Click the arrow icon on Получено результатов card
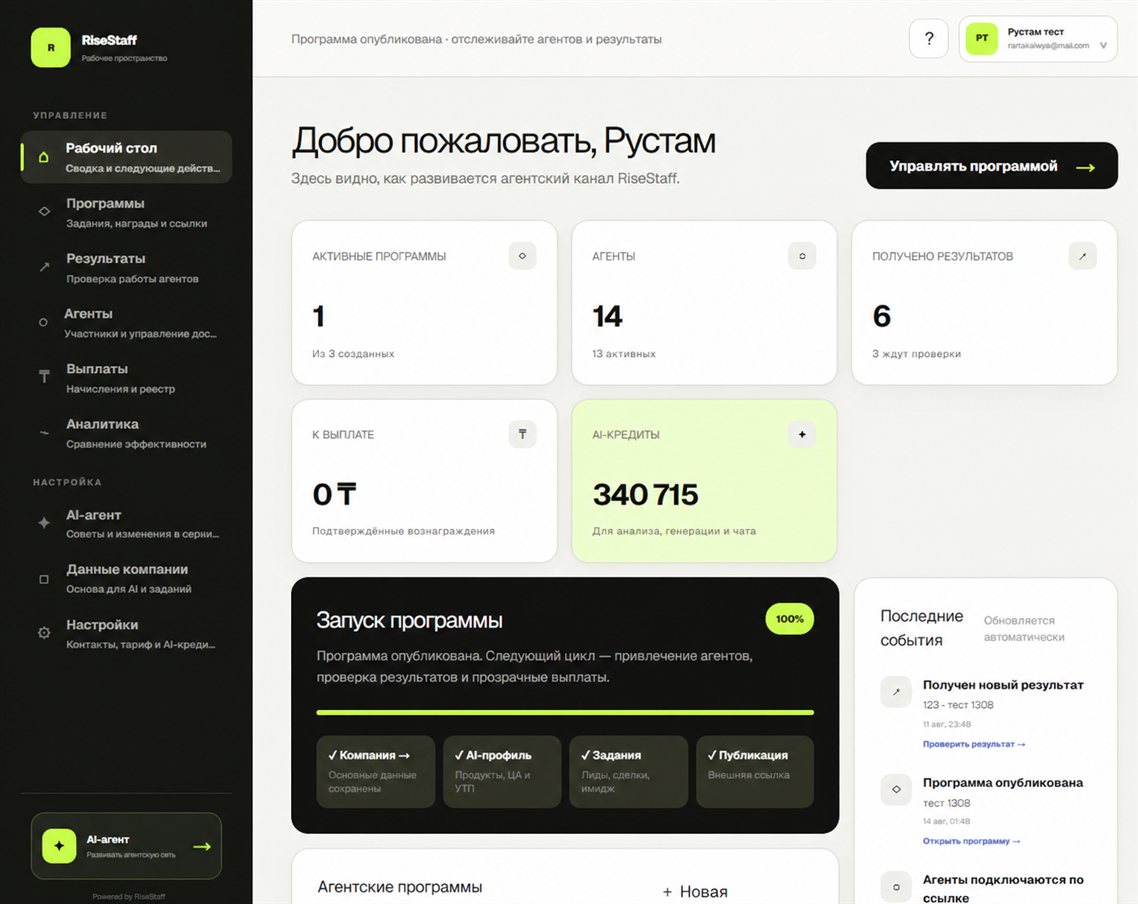 [1082, 255]
